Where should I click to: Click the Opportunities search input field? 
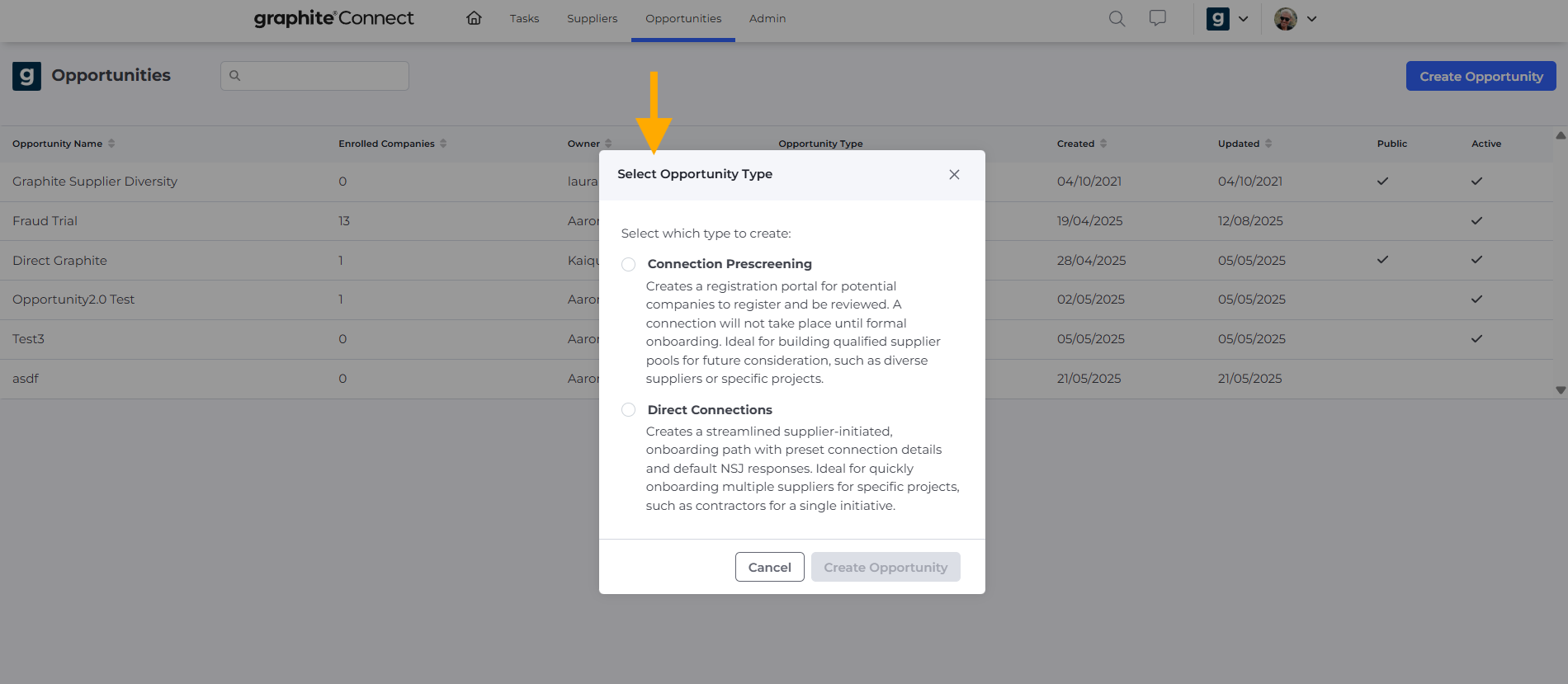pos(324,76)
